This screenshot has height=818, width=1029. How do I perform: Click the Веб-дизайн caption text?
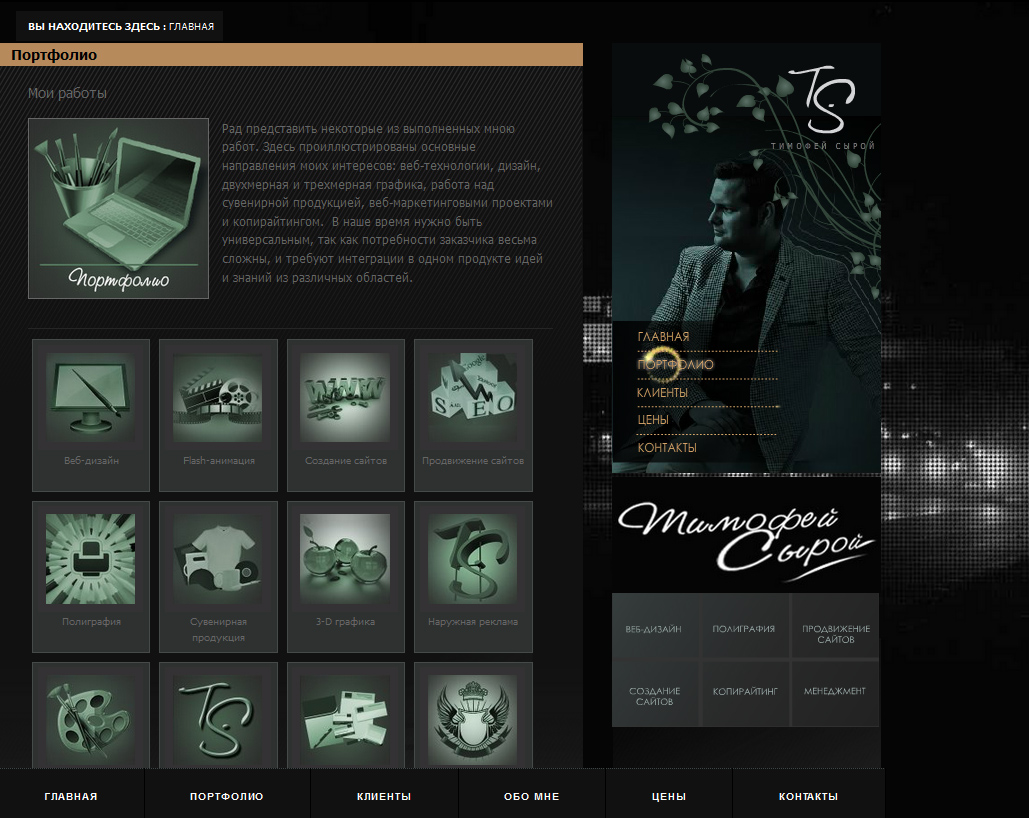point(91,461)
